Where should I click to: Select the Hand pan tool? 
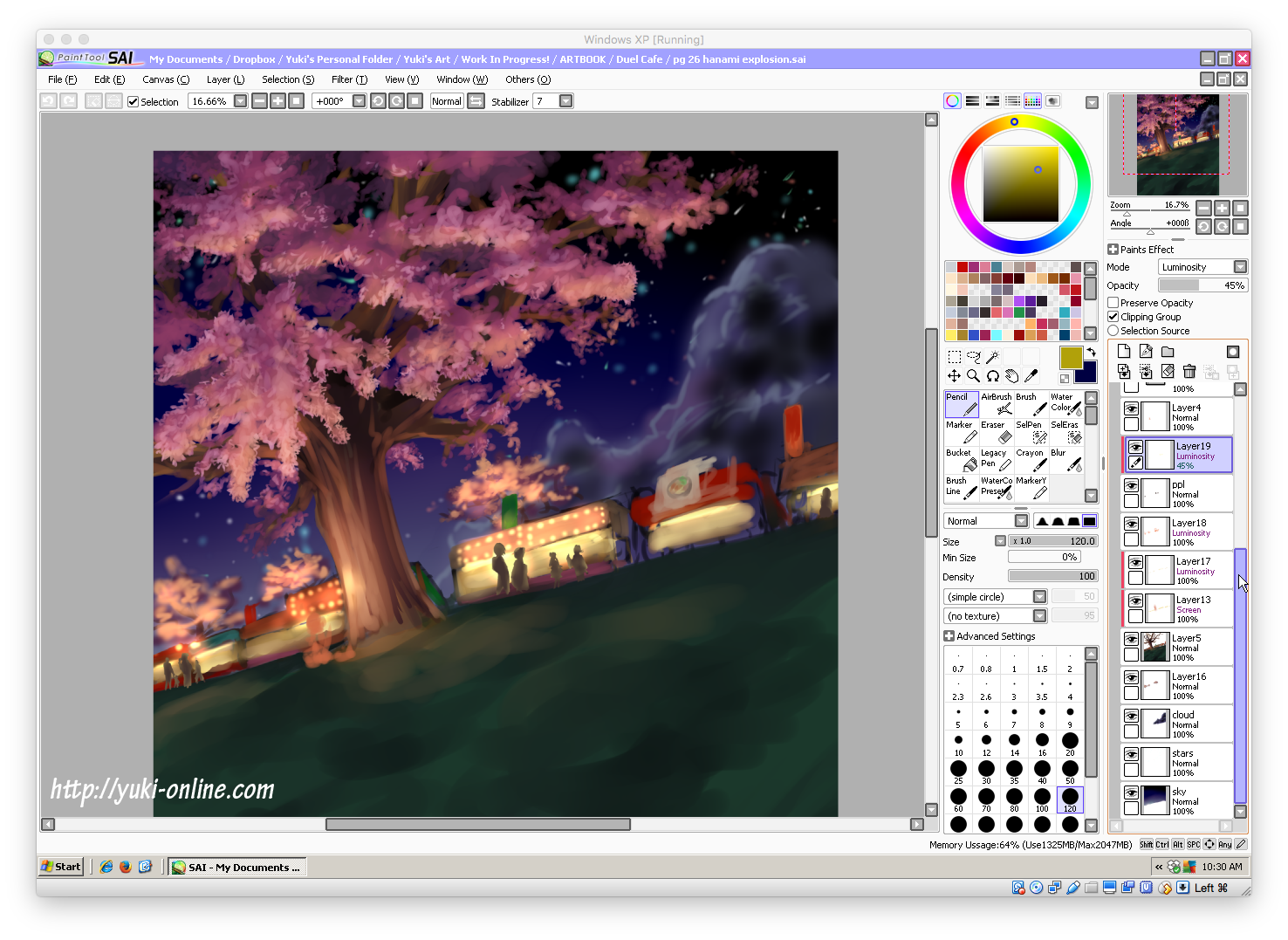coord(1012,376)
